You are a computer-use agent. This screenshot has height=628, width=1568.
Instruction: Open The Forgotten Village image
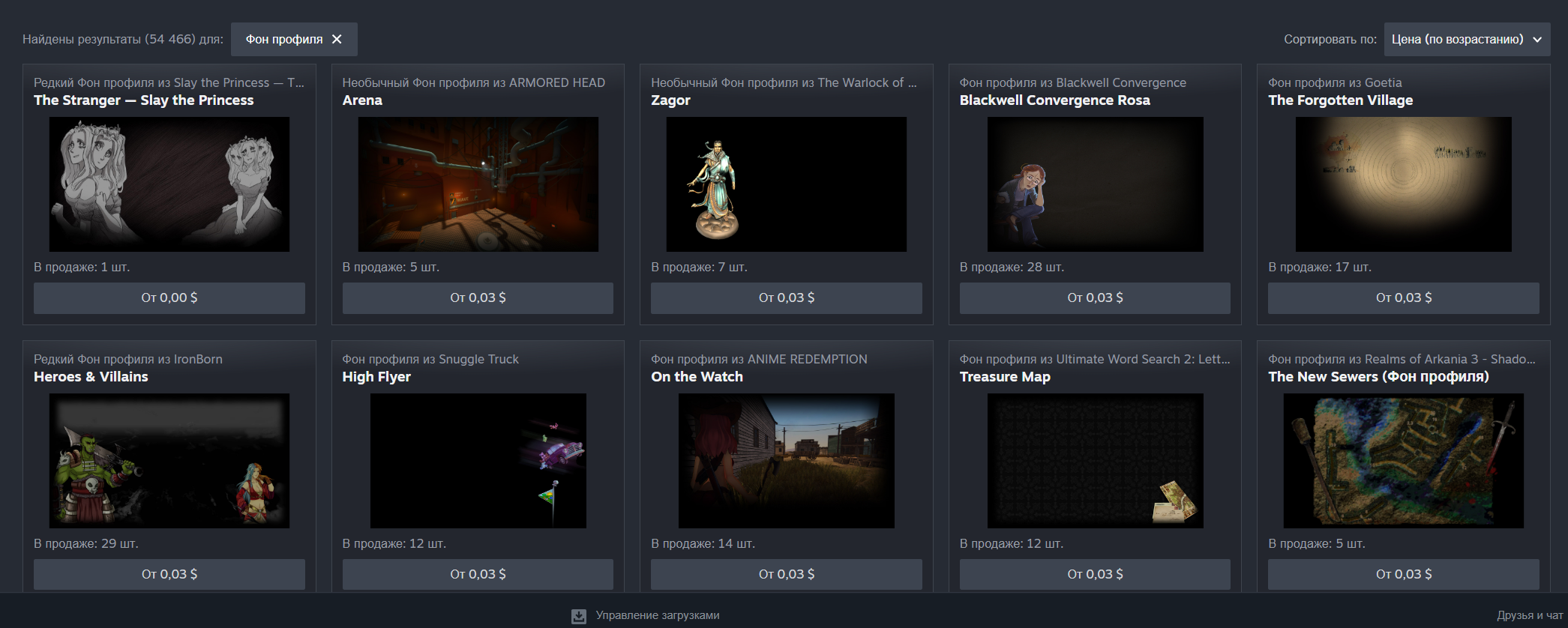1404,184
